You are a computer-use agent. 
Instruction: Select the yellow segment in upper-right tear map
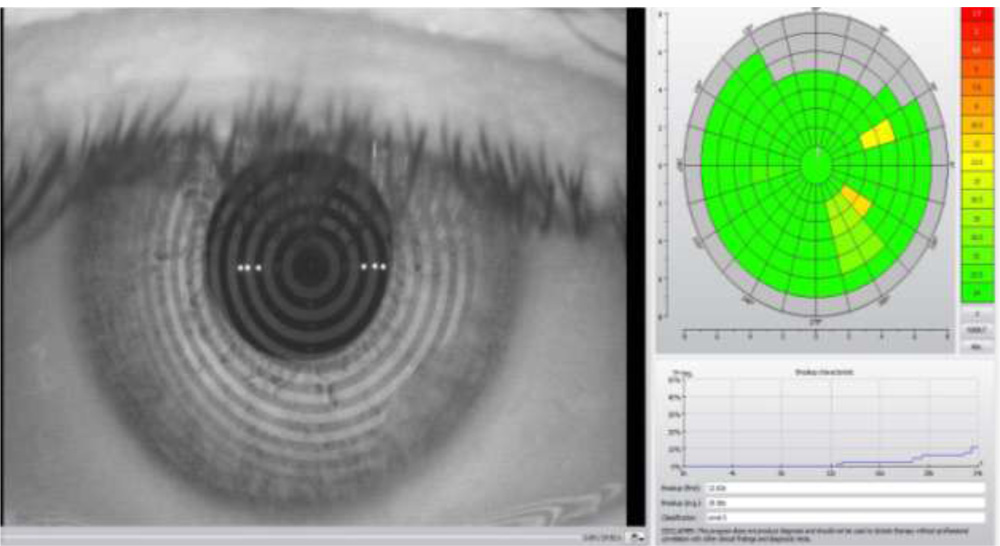pyautogui.click(x=878, y=133)
